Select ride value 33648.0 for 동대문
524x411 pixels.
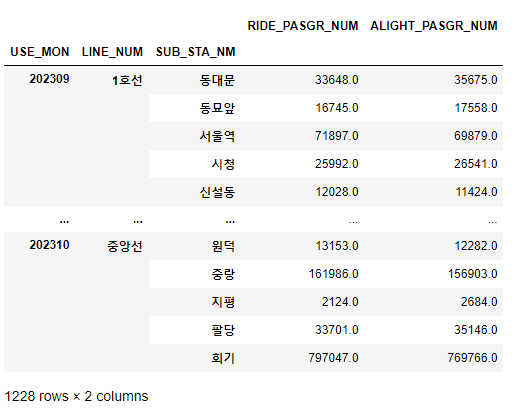tap(337, 80)
